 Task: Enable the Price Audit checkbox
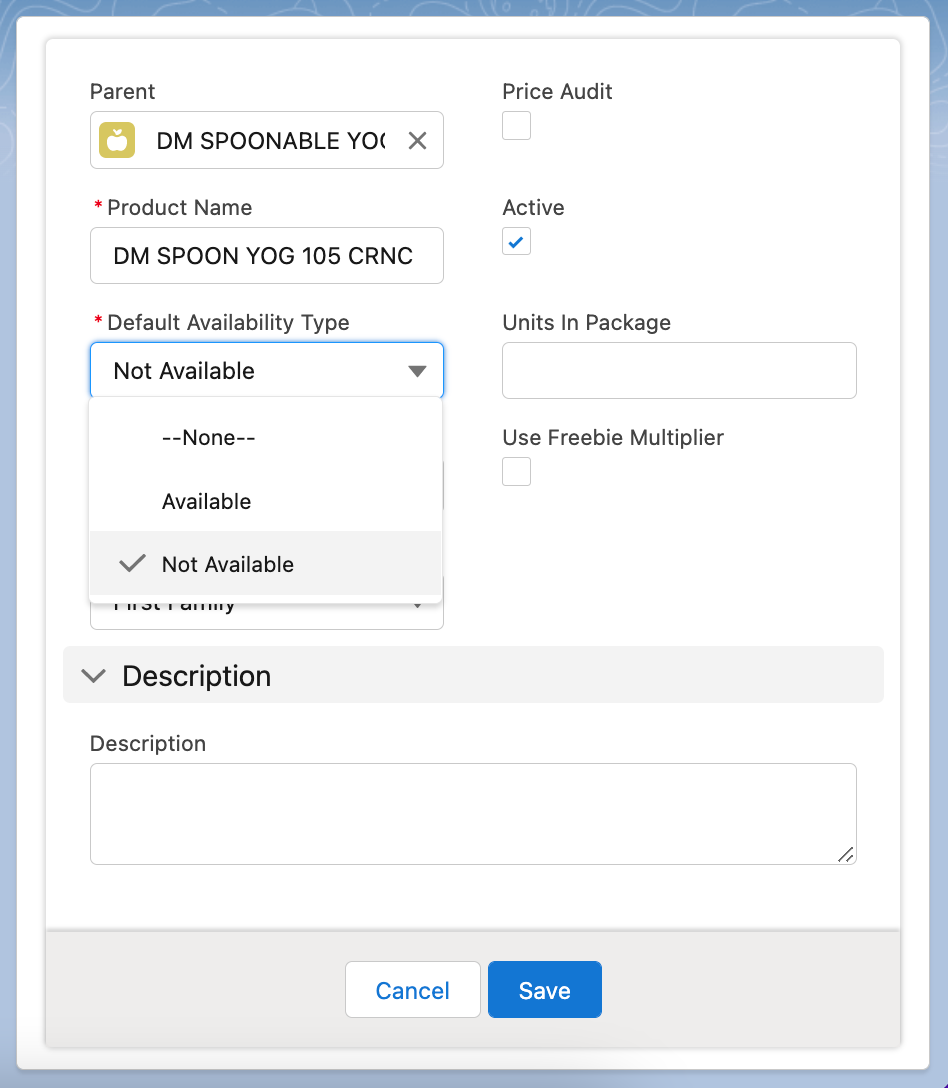[516, 126]
